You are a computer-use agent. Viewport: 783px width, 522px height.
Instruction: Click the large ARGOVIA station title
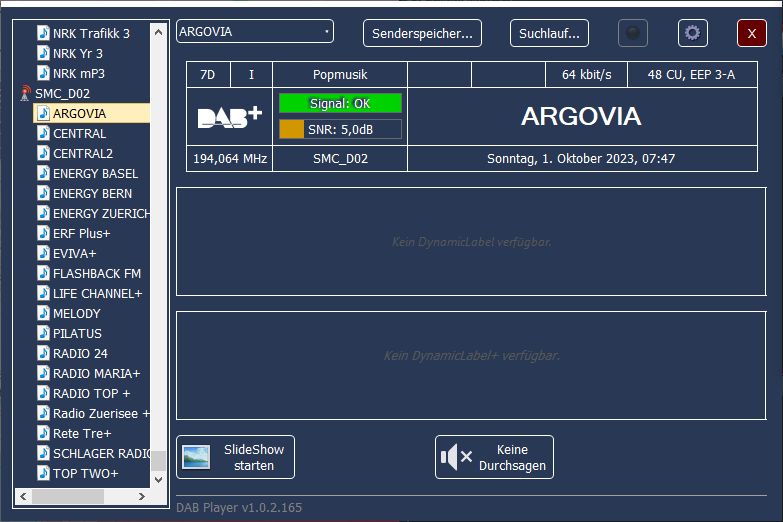(581, 116)
